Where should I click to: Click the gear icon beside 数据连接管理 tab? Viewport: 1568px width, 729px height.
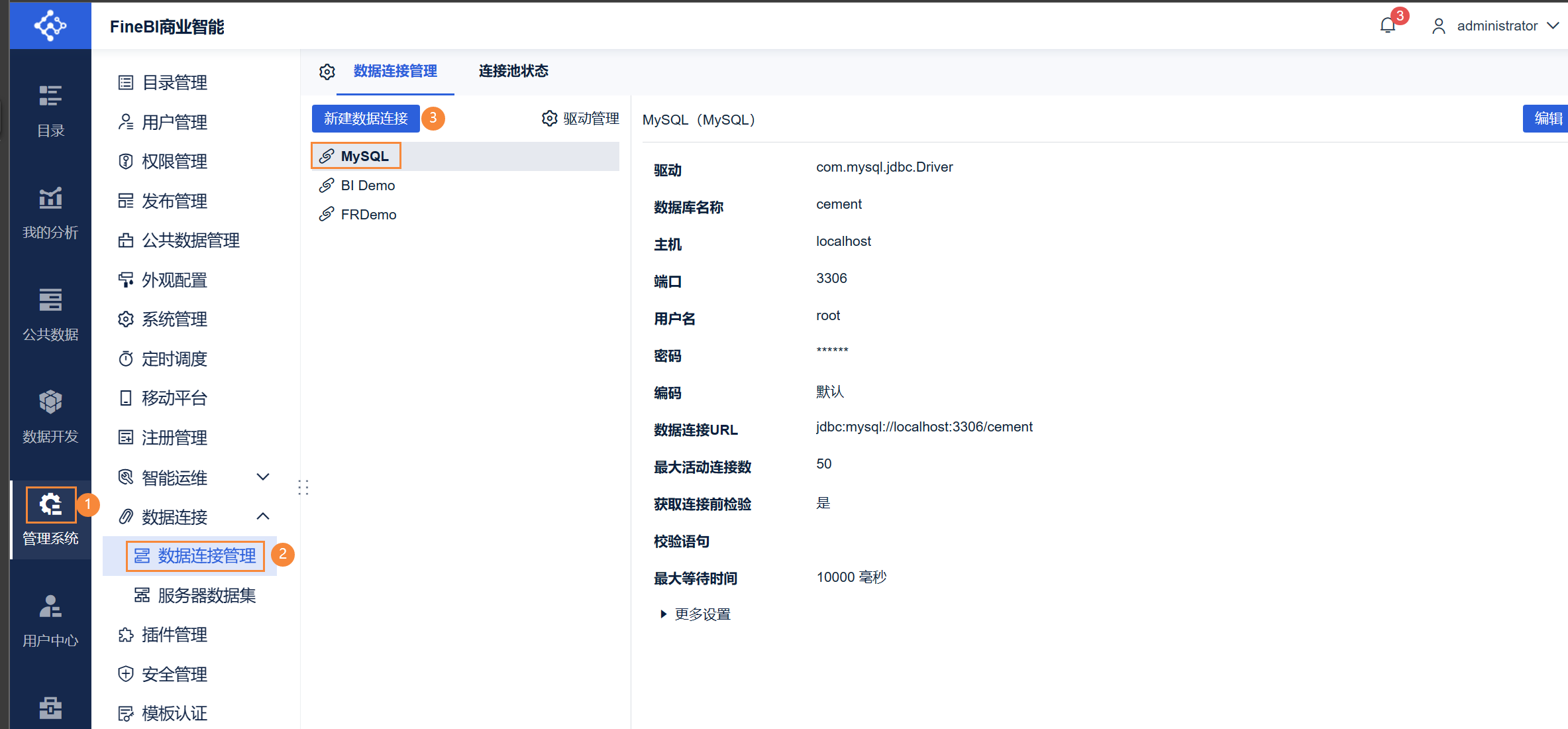(327, 72)
